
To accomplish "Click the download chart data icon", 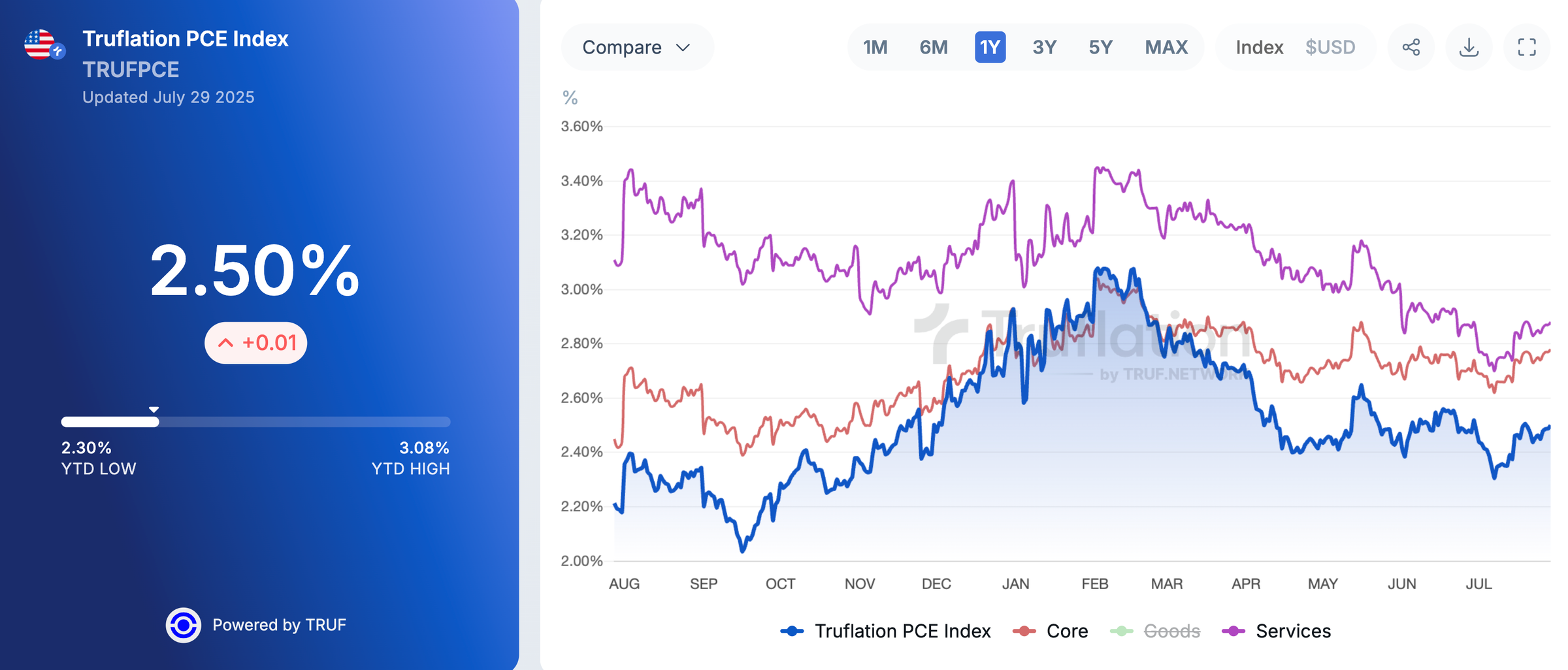I will tap(1469, 46).
